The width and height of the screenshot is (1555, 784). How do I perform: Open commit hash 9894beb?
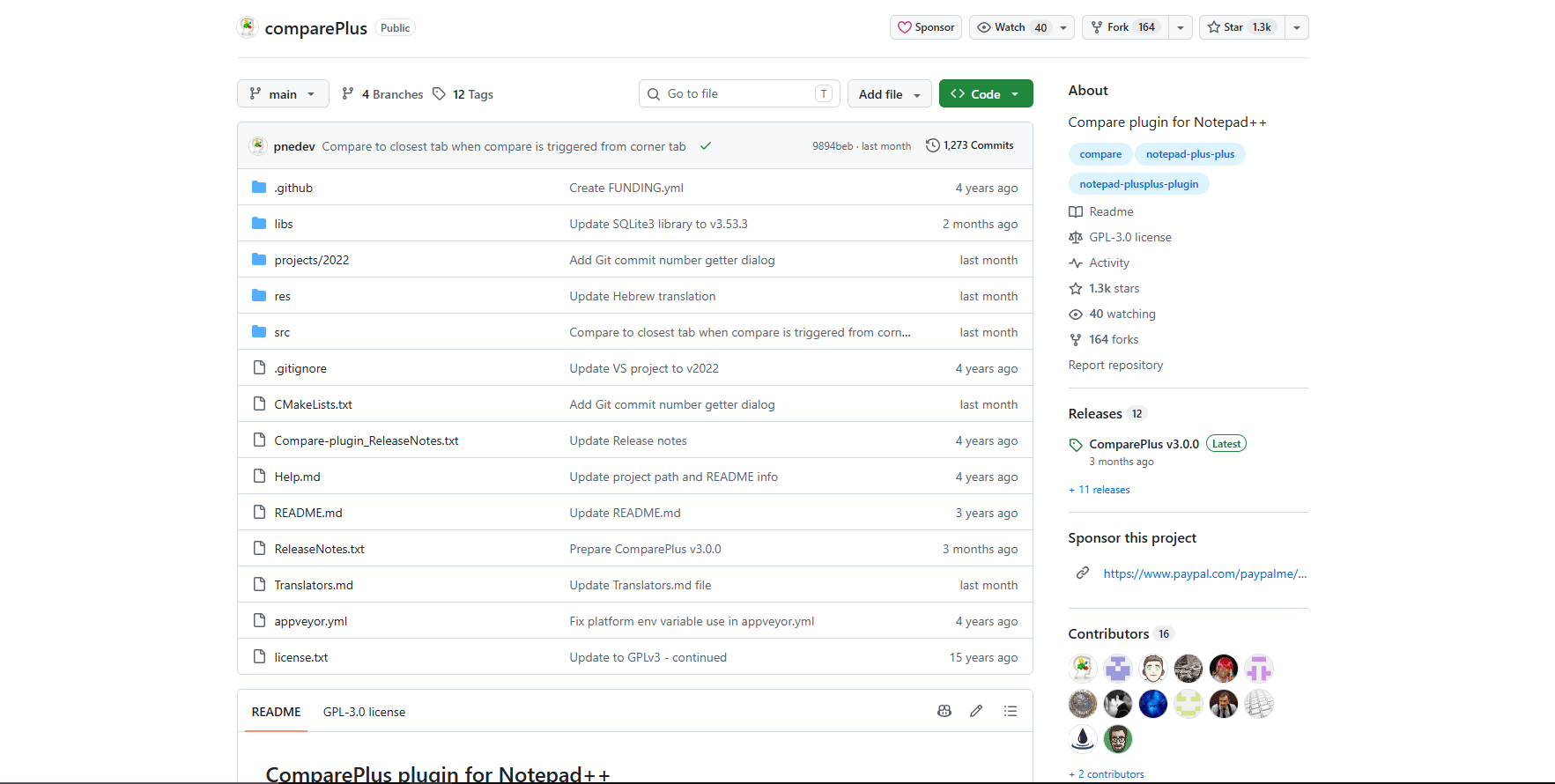tap(833, 146)
